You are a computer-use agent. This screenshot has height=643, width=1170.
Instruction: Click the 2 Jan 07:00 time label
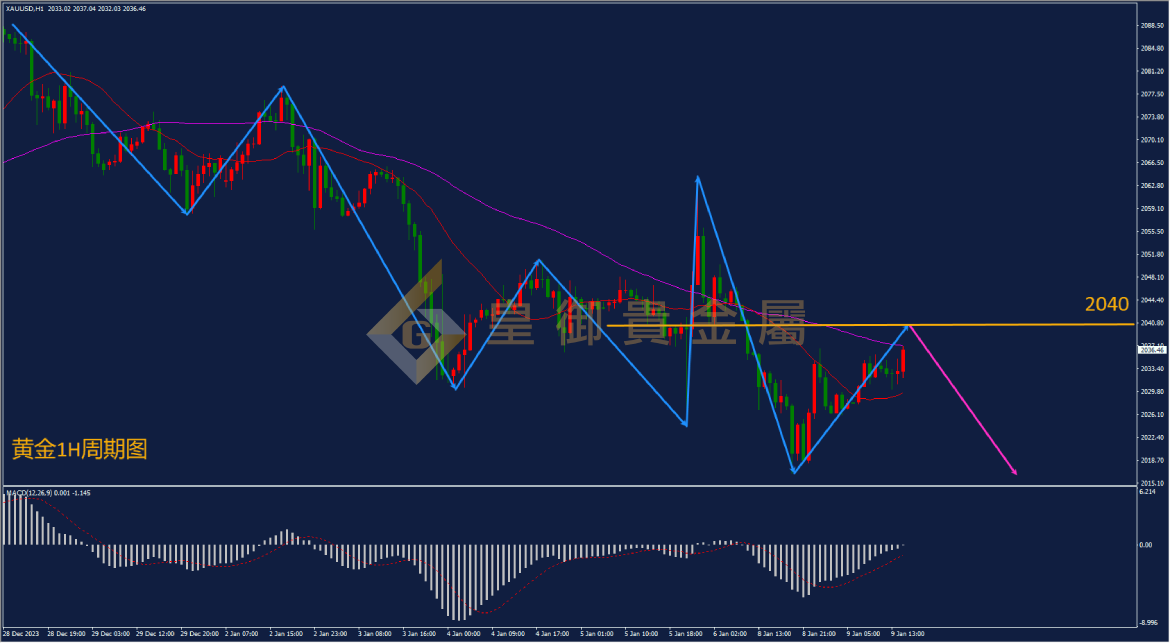[243, 634]
